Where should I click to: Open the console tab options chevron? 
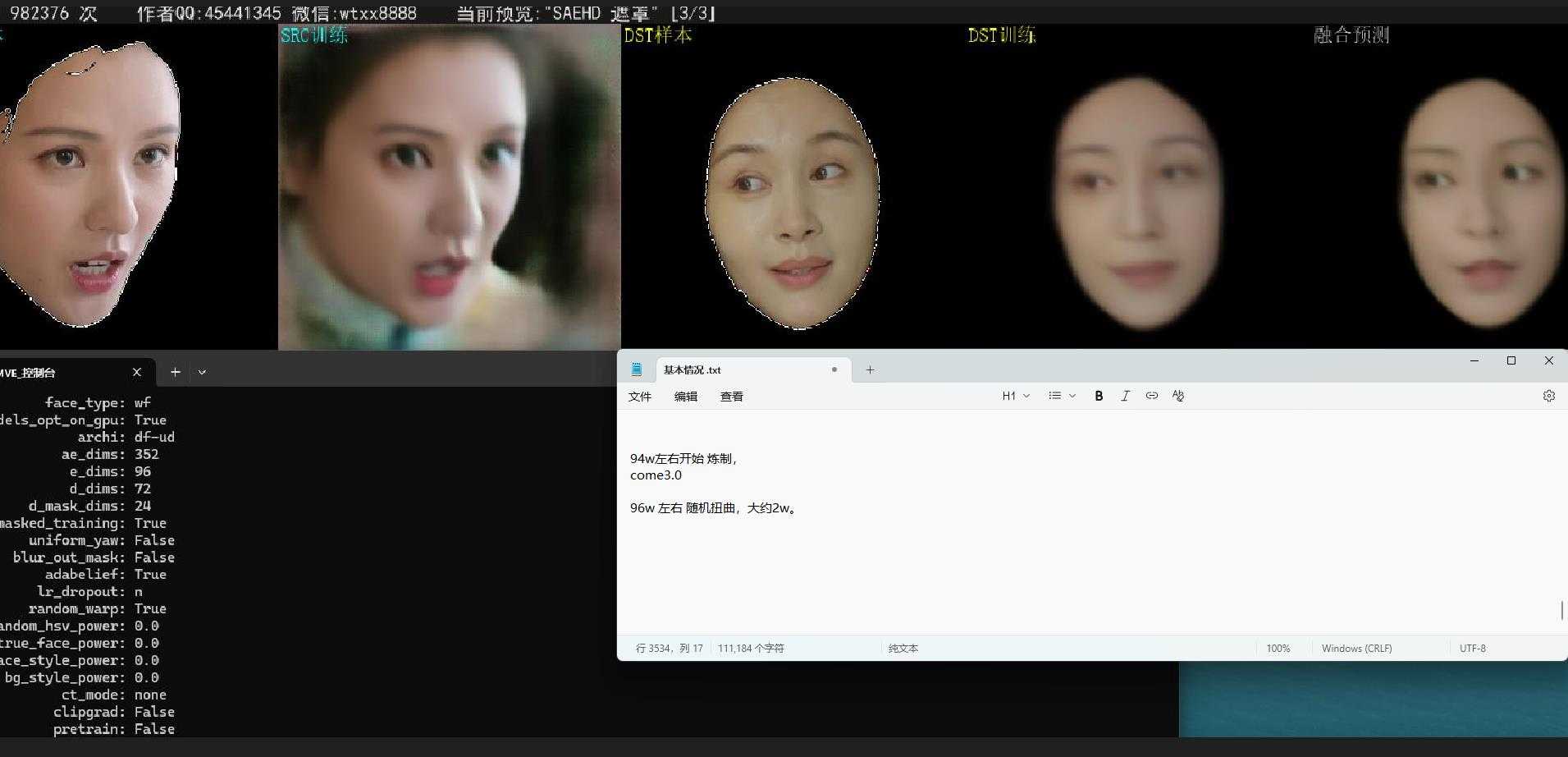tap(202, 372)
